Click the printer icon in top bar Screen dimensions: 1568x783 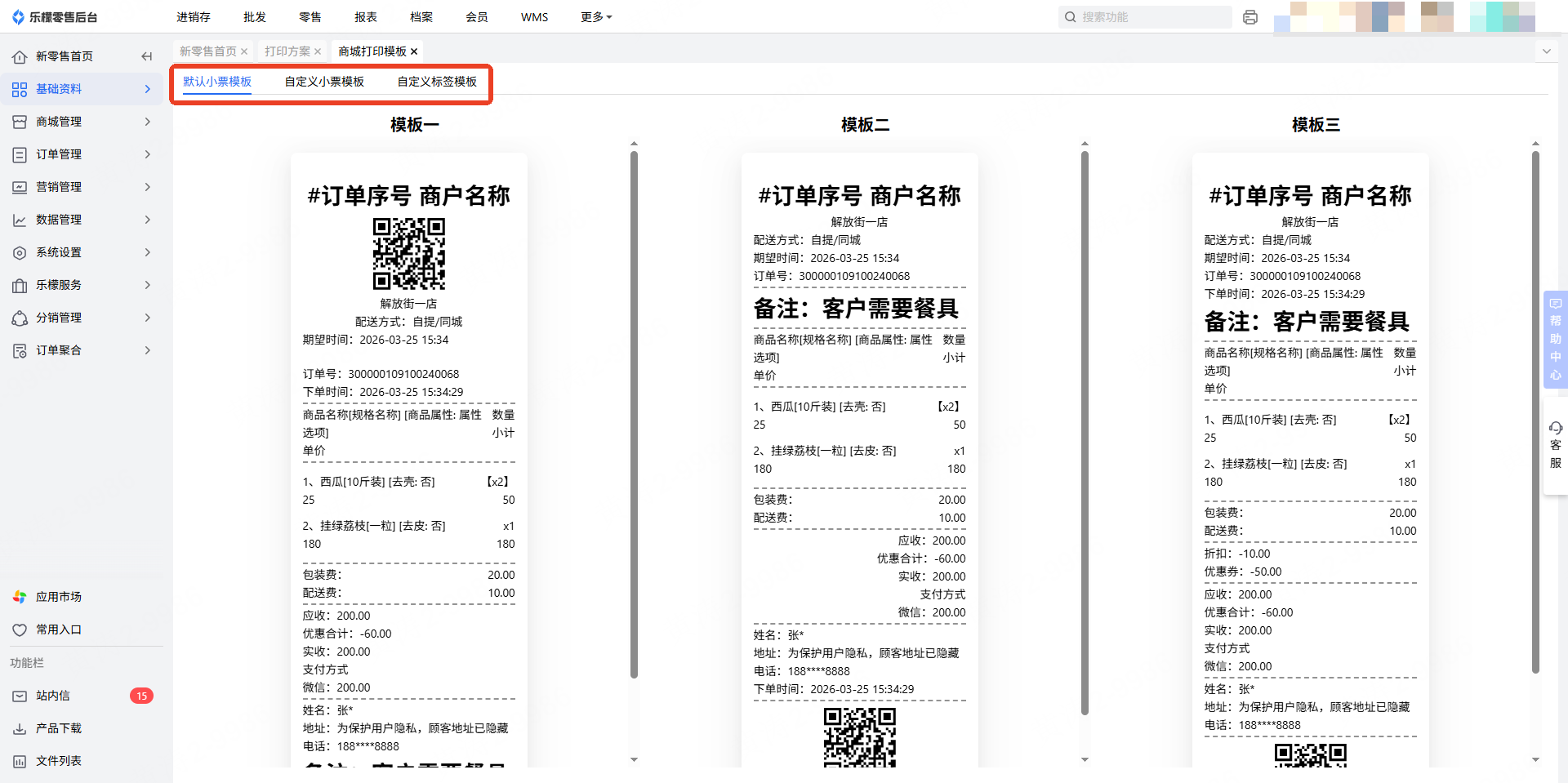1249,17
